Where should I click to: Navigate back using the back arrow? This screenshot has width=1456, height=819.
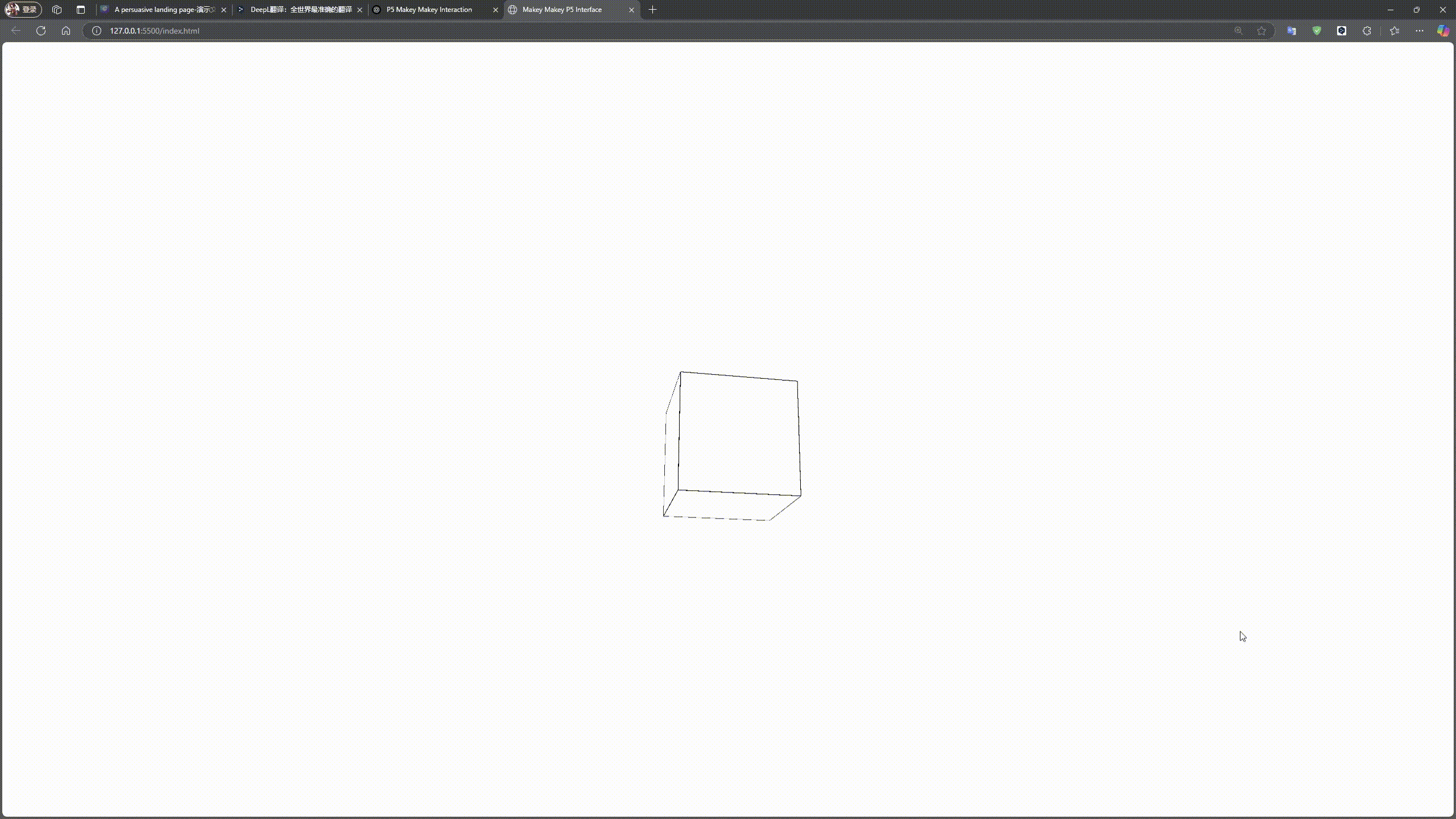pyautogui.click(x=15, y=31)
